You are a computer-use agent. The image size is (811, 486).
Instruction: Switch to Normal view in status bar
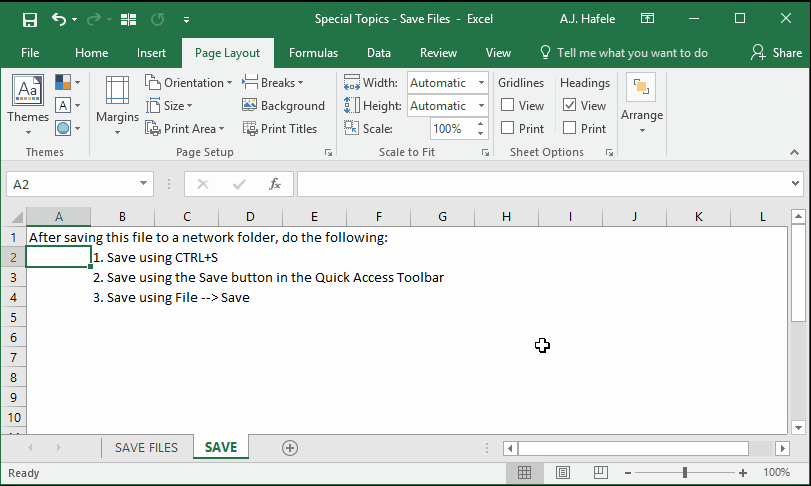[x=524, y=472]
